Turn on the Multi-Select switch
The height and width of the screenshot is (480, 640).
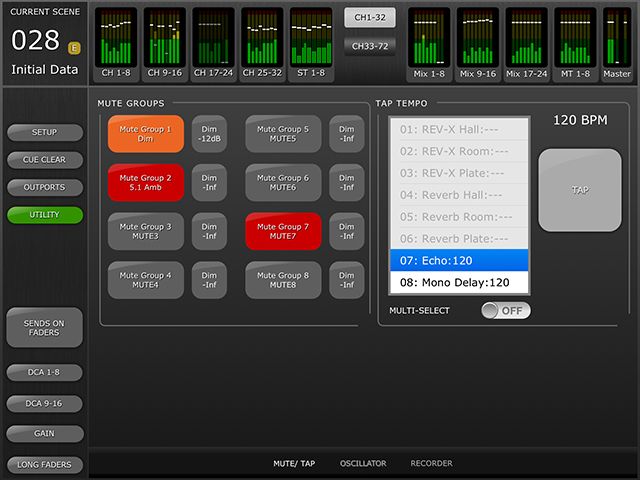(505, 311)
